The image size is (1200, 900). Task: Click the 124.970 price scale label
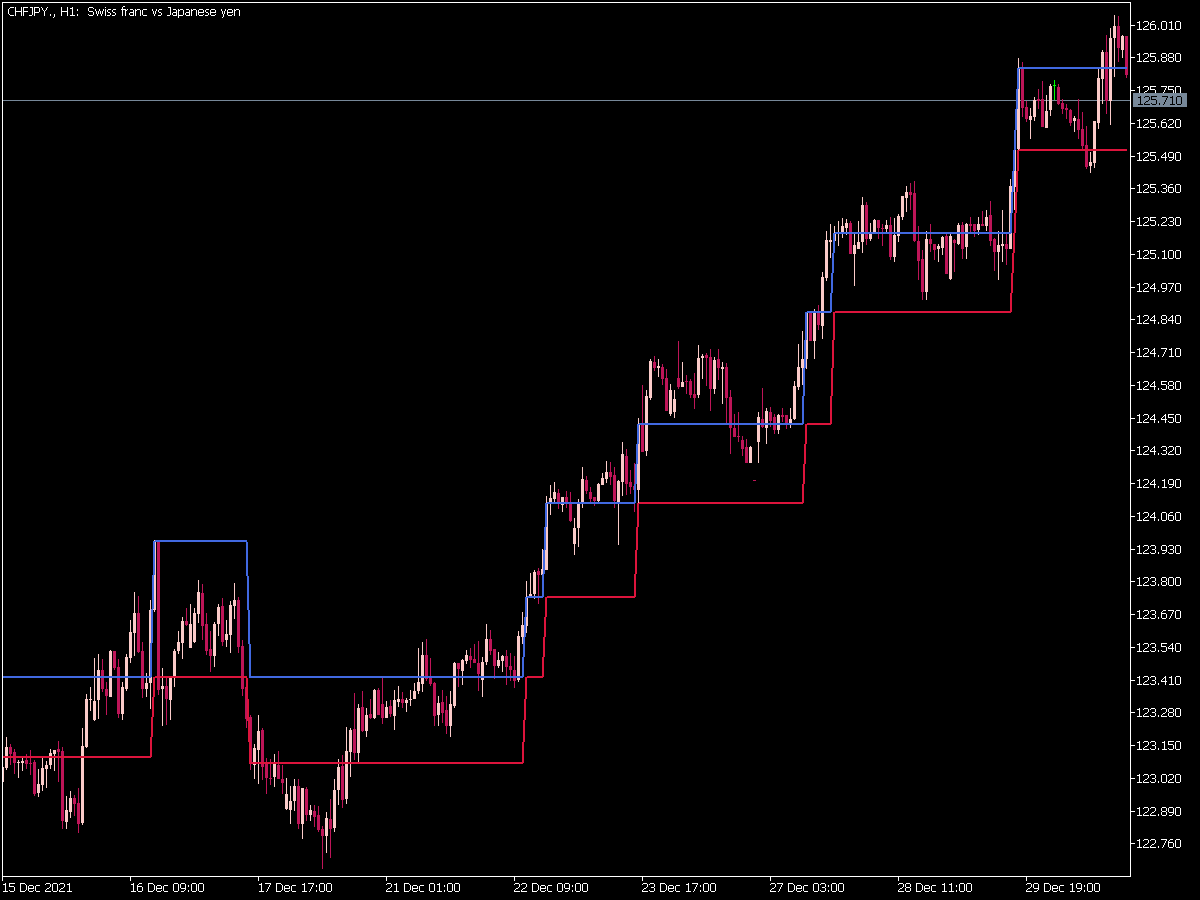point(1160,287)
